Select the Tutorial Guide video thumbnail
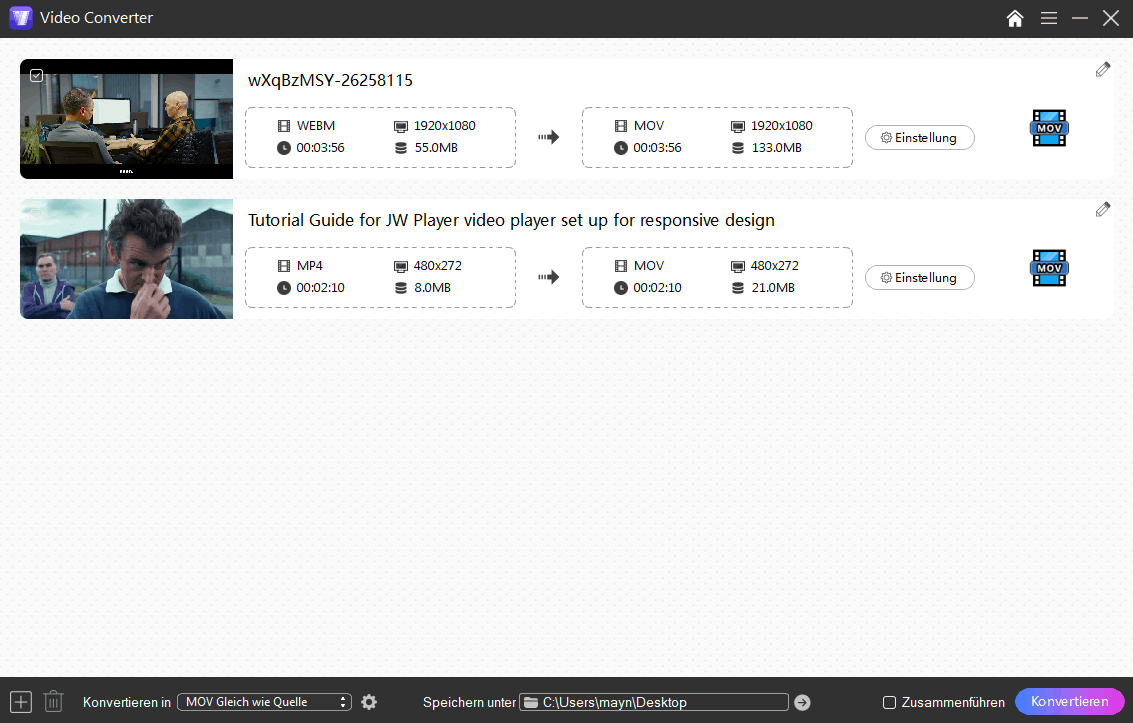The image size is (1133, 723). click(126, 259)
